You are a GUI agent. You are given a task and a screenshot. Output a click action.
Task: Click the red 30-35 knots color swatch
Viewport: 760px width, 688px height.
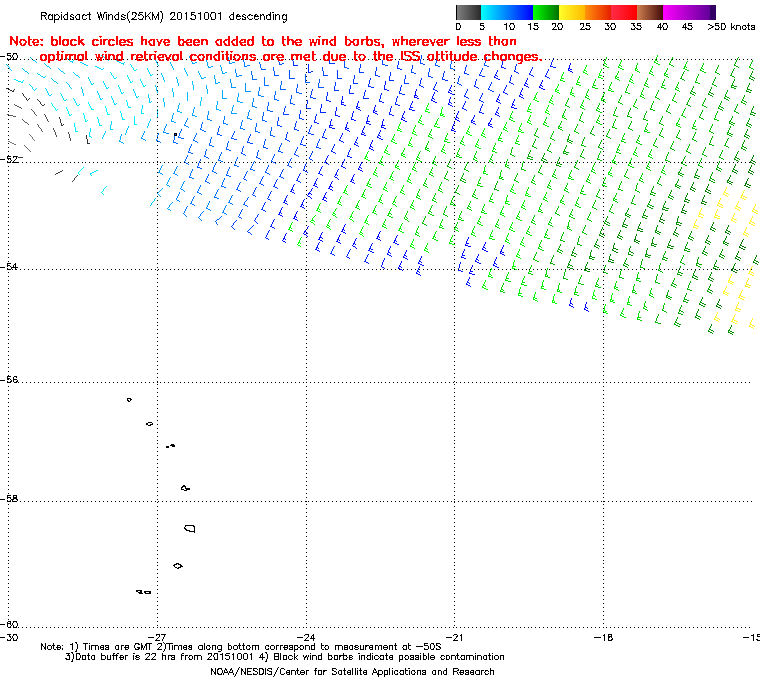(x=624, y=12)
